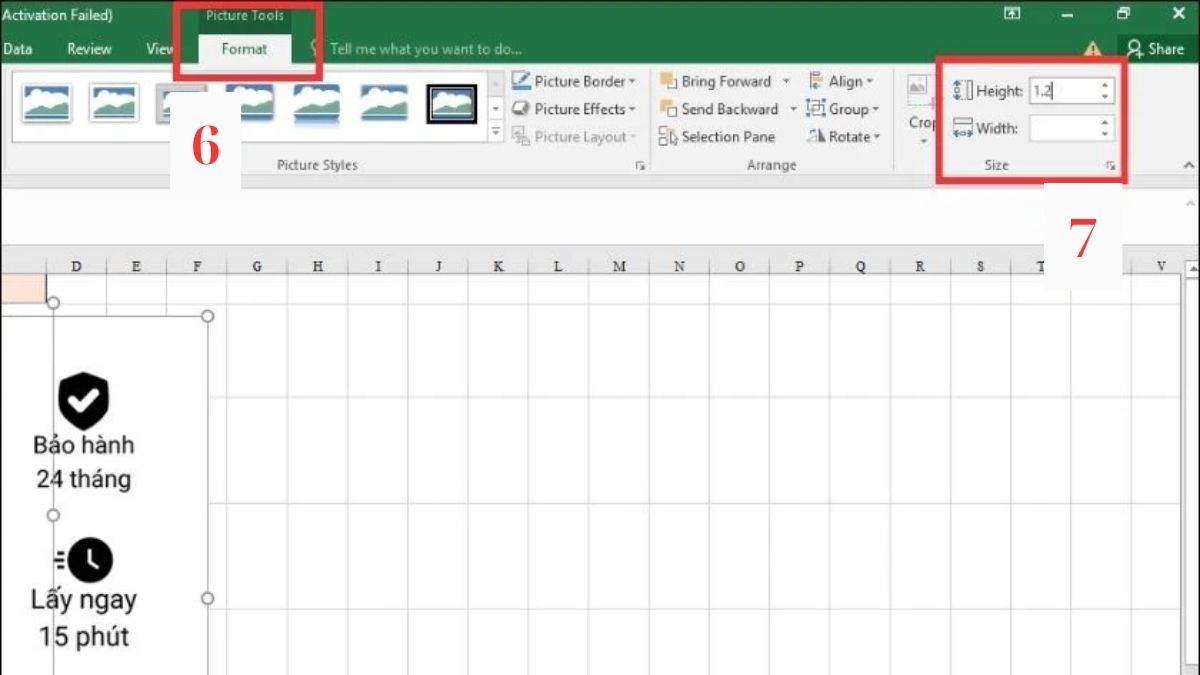The width and height of the screenshot is (1200, 675).
Task: Click the Share button
Action: coord(1156,48)
